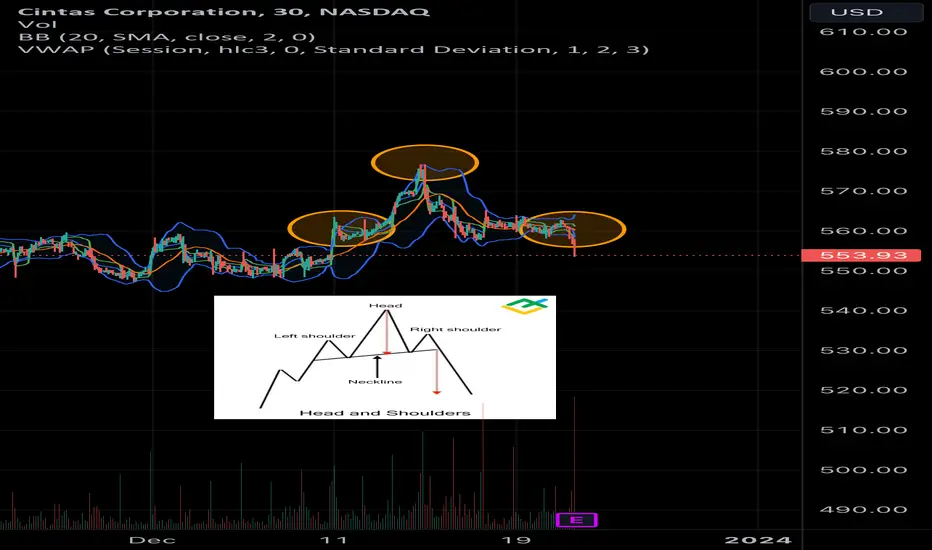Image resolution: width=932 pixels, height=550 pixels.
Task: Click the 11 date label on time axis
Action: (x=333, y=540)
